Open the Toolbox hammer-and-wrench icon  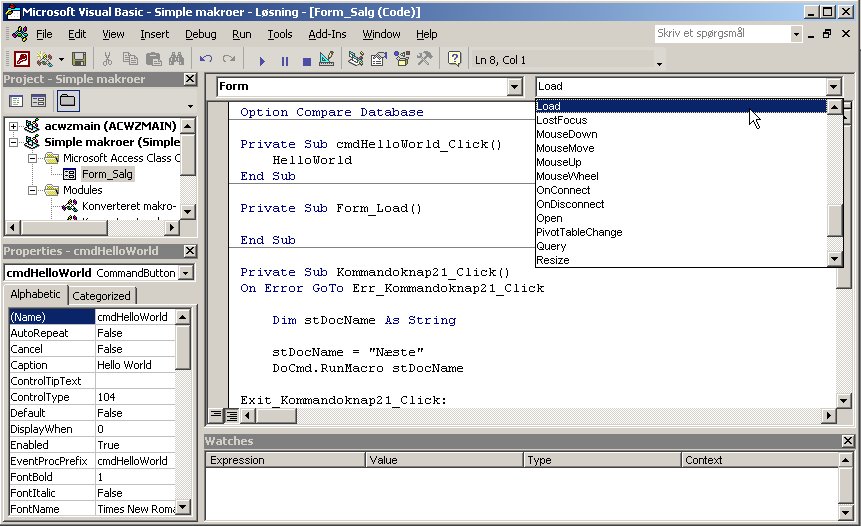pos(424,60)
